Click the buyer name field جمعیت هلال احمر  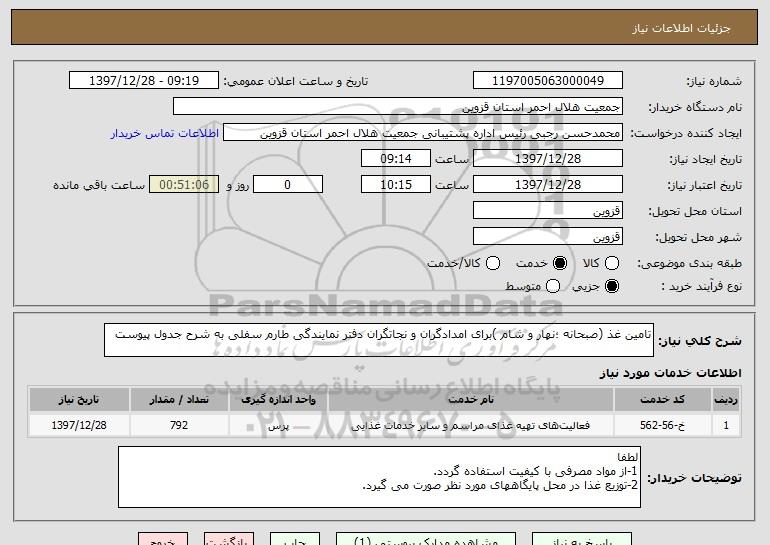coord(398,107)
